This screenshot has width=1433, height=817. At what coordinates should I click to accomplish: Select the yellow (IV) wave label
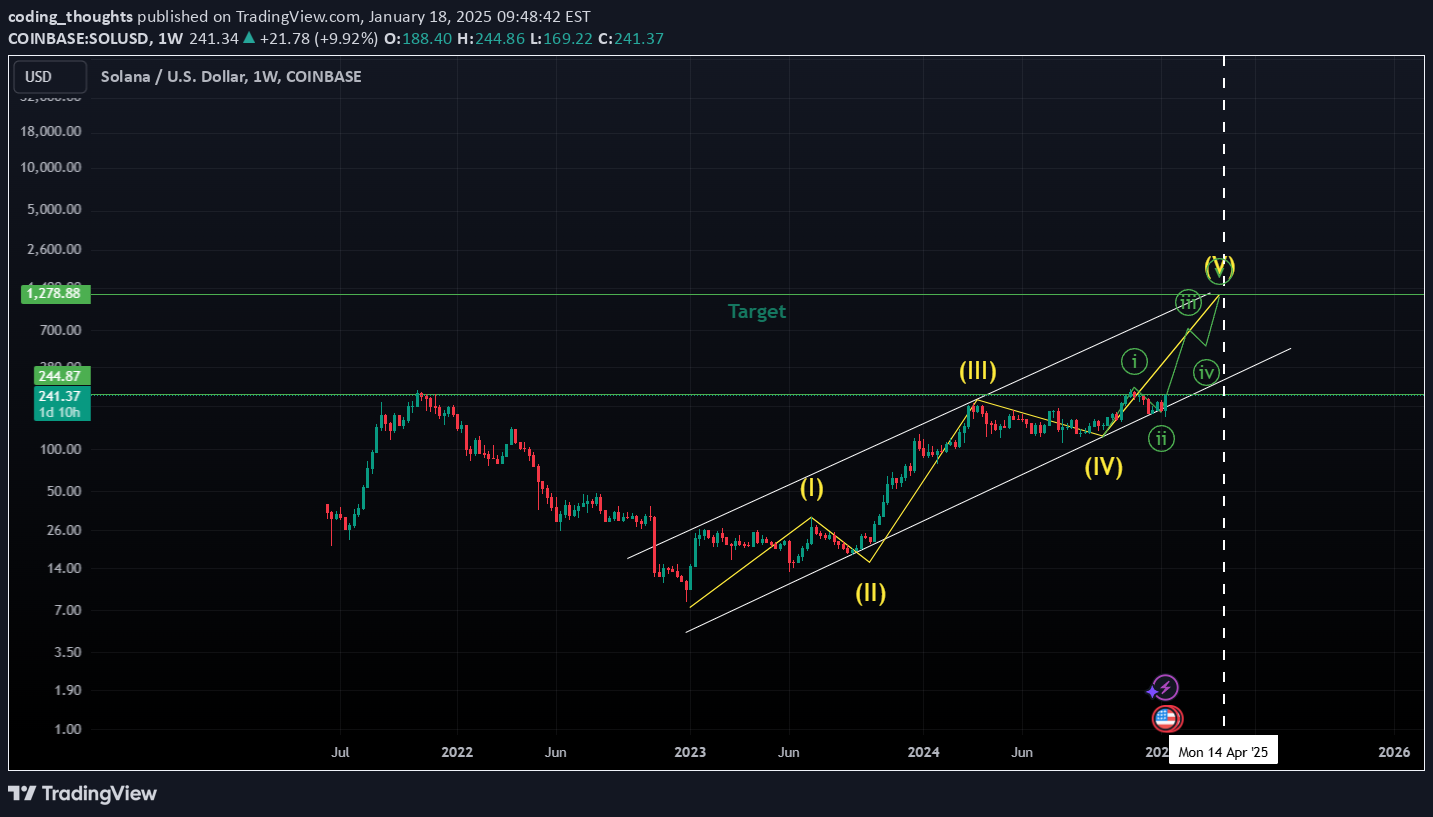click(1104, 466)
